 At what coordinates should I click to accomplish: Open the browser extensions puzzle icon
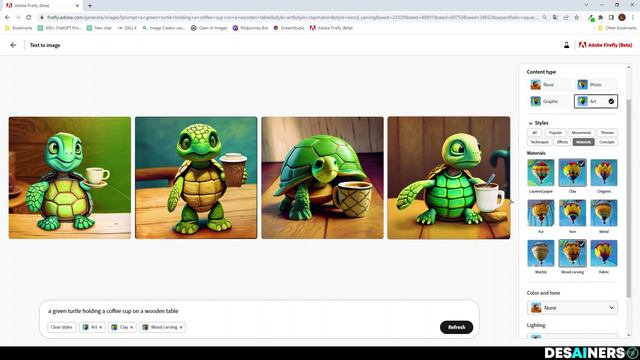601,17
